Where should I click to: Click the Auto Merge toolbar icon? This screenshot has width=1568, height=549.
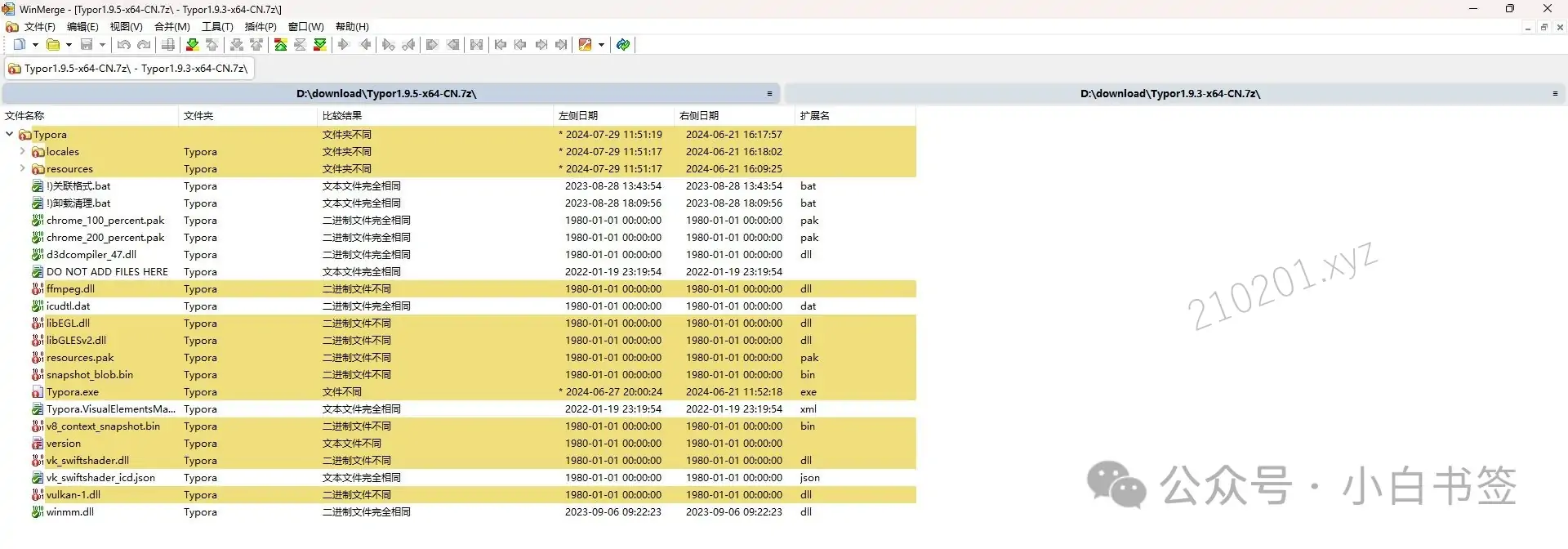477,45
